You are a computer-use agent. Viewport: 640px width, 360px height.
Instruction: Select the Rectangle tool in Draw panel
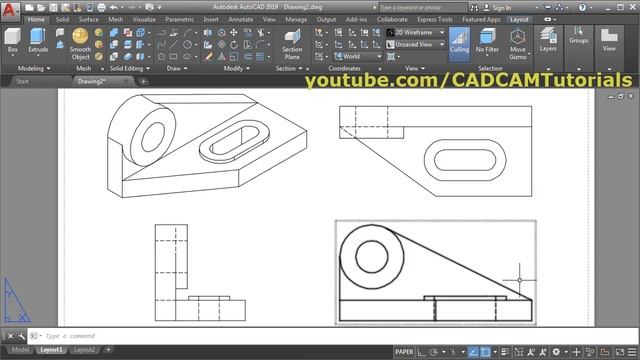(x=173, y=56)
